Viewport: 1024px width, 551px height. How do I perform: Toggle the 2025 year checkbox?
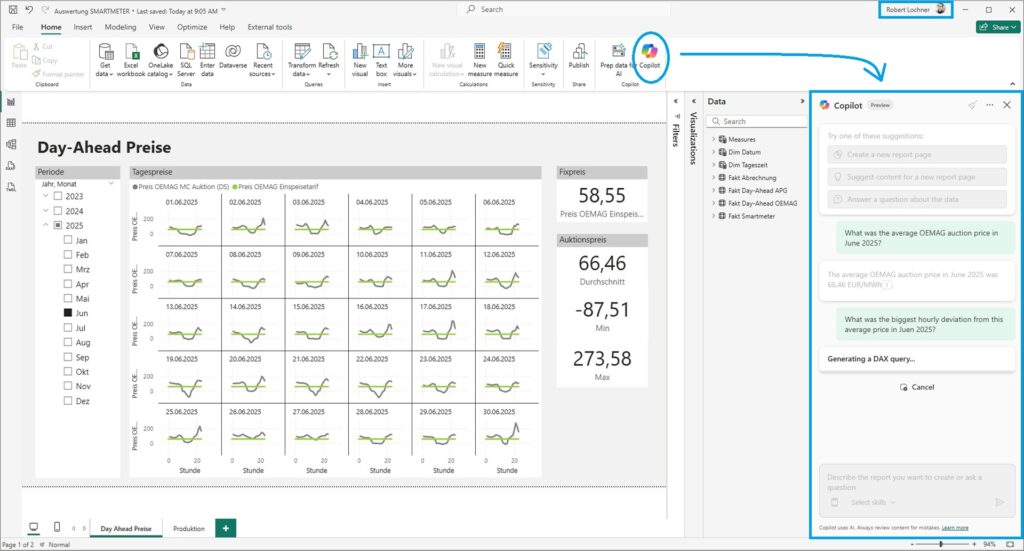point(58,225)
